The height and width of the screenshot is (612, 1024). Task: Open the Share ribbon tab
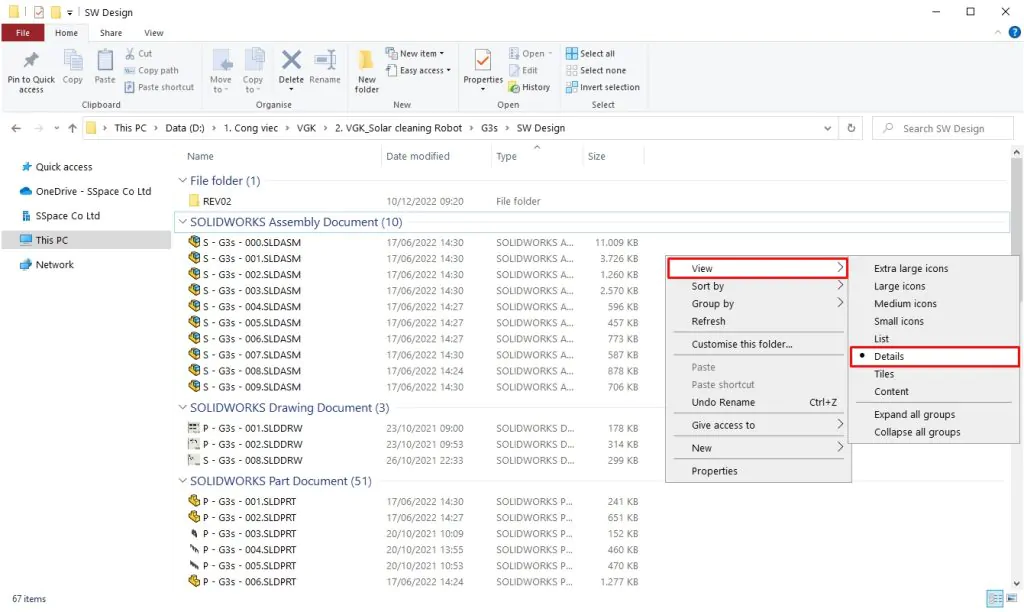110,33
